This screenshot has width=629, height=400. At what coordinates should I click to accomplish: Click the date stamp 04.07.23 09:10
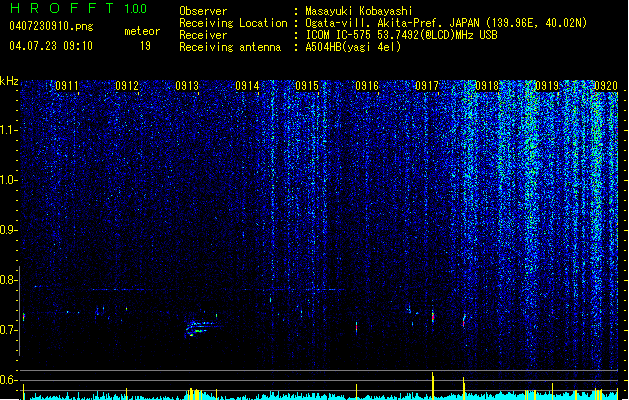coord(51,46)
